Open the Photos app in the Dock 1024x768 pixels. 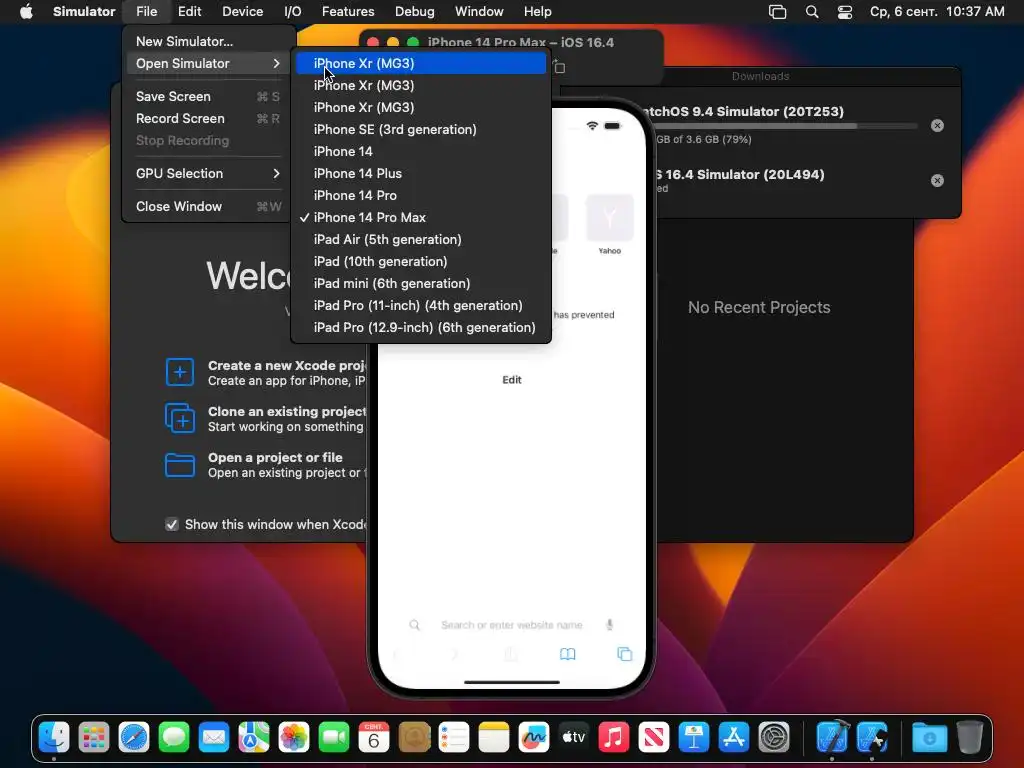click(x=294, y=738)
